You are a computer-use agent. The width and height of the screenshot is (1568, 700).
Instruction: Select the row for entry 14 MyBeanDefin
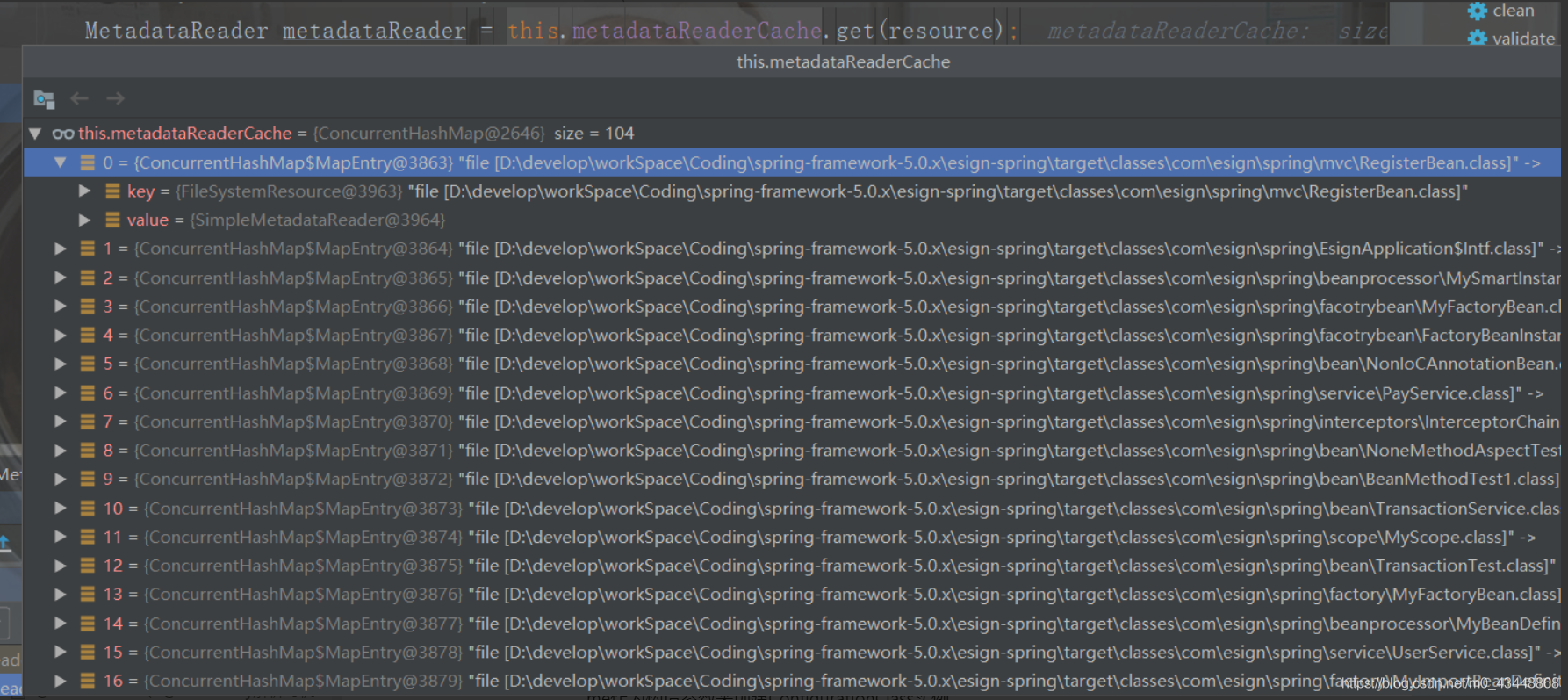(x=792, y=624)
